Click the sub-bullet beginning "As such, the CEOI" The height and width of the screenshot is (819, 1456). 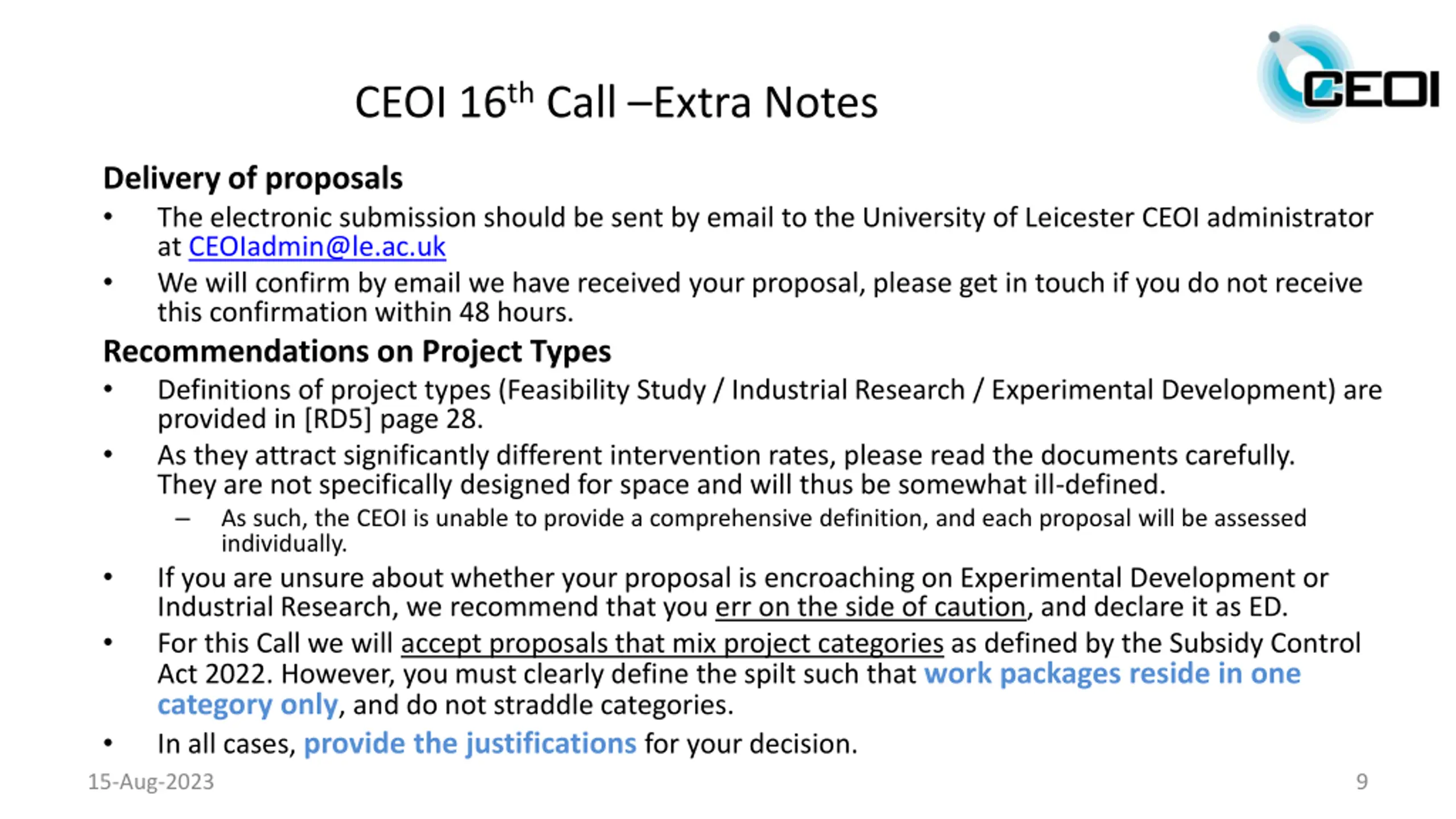762,519
